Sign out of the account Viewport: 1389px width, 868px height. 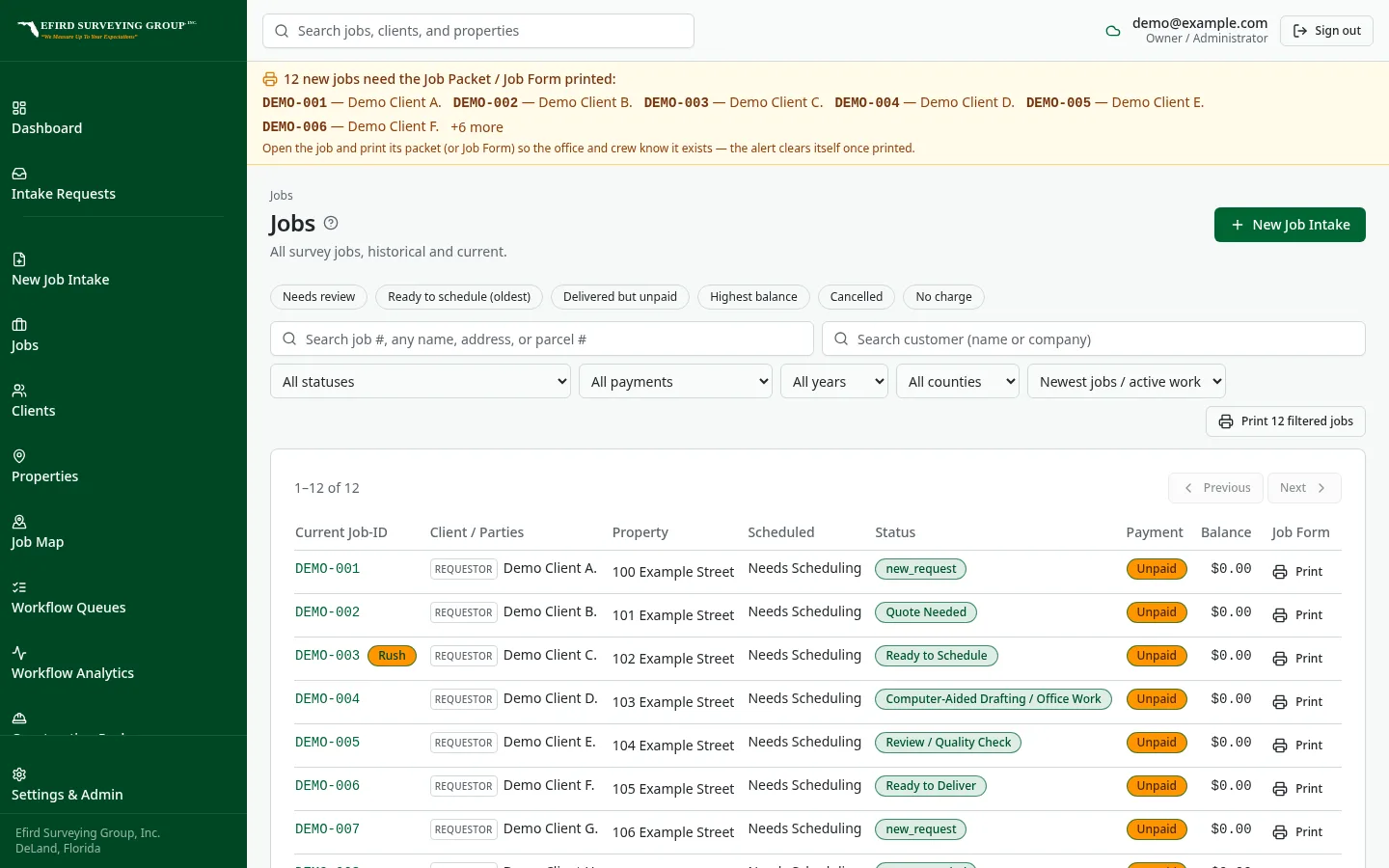click(x=1326, y=31)
